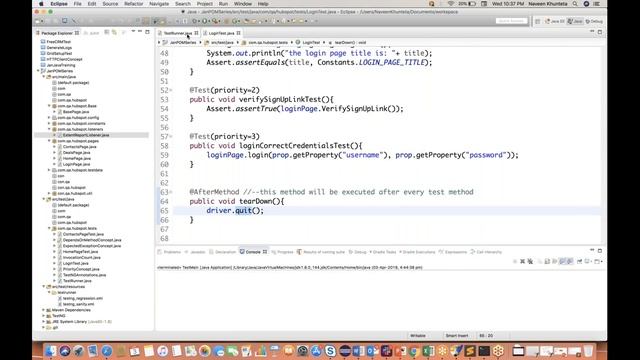Screen dimensions: 640x360
Task: Open Spotlight search in macOS menu bar
Action: [575, 4]
